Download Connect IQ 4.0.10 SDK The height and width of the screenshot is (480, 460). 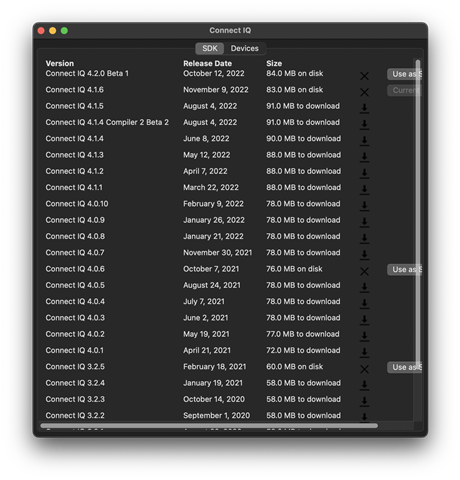(364, 206)
